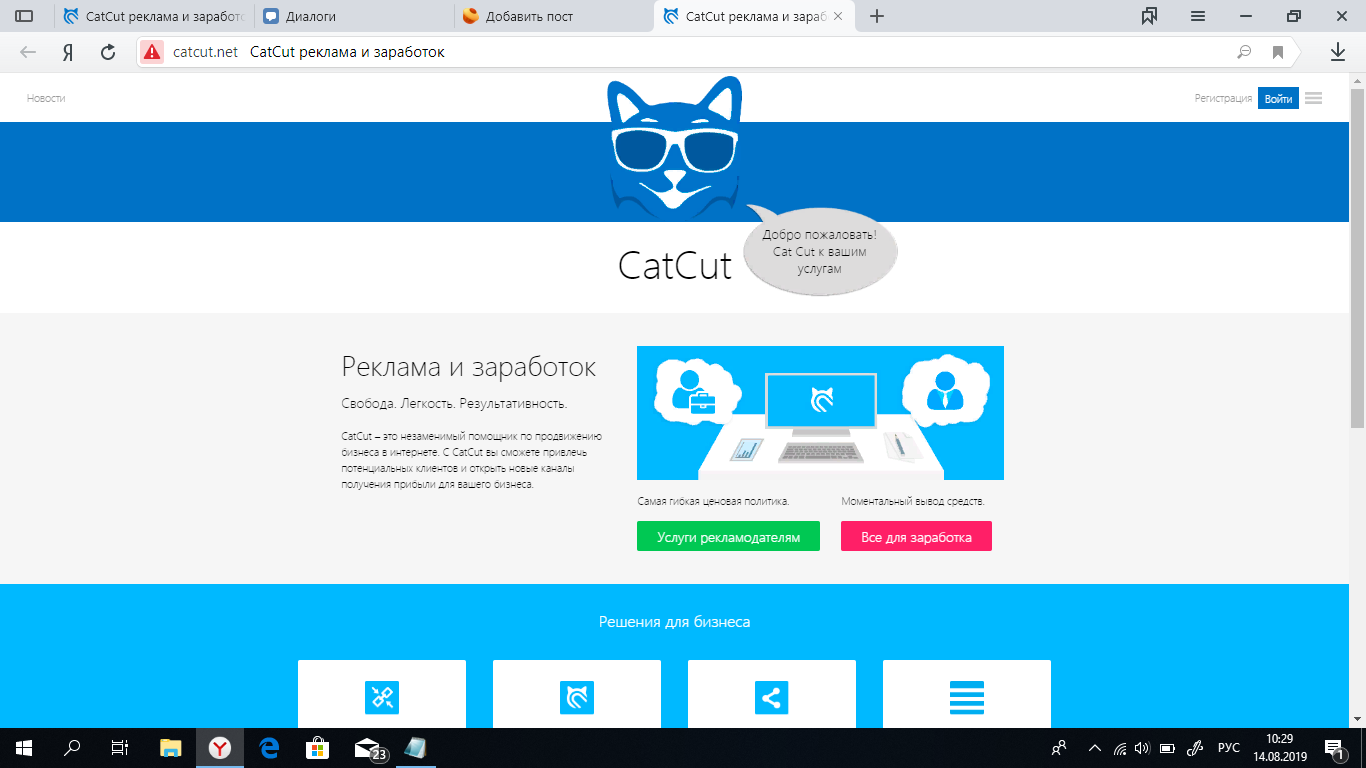This screenshot has height=768, width=1366.
Task: Open the notification center icon
Action: click(1334, 748)
